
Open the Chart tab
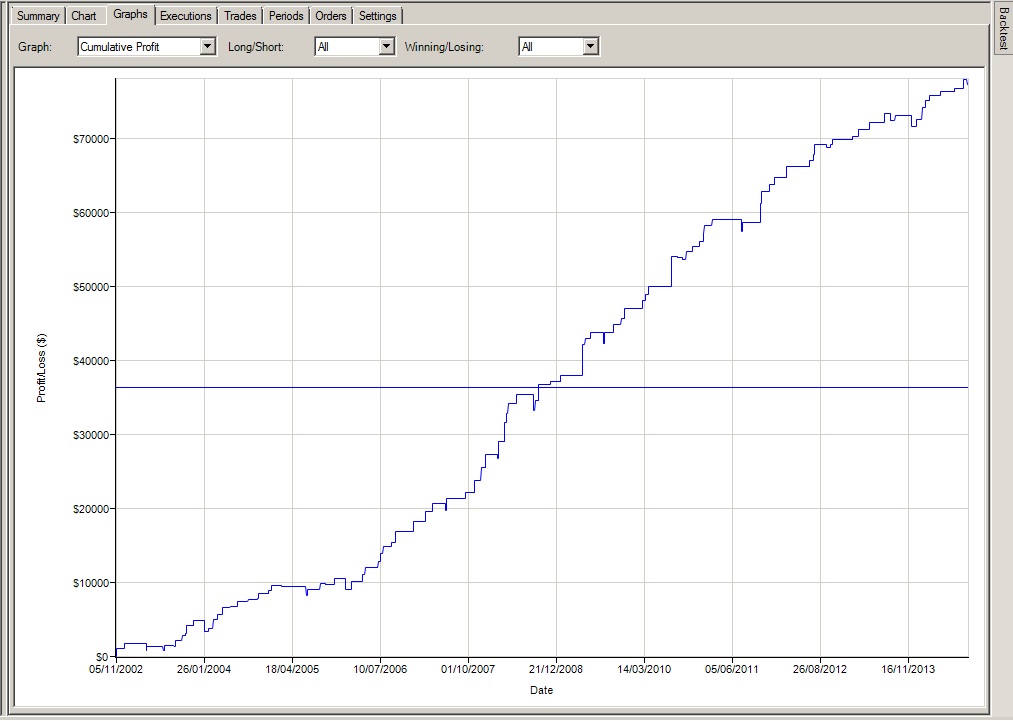click(x=84, y=16)
